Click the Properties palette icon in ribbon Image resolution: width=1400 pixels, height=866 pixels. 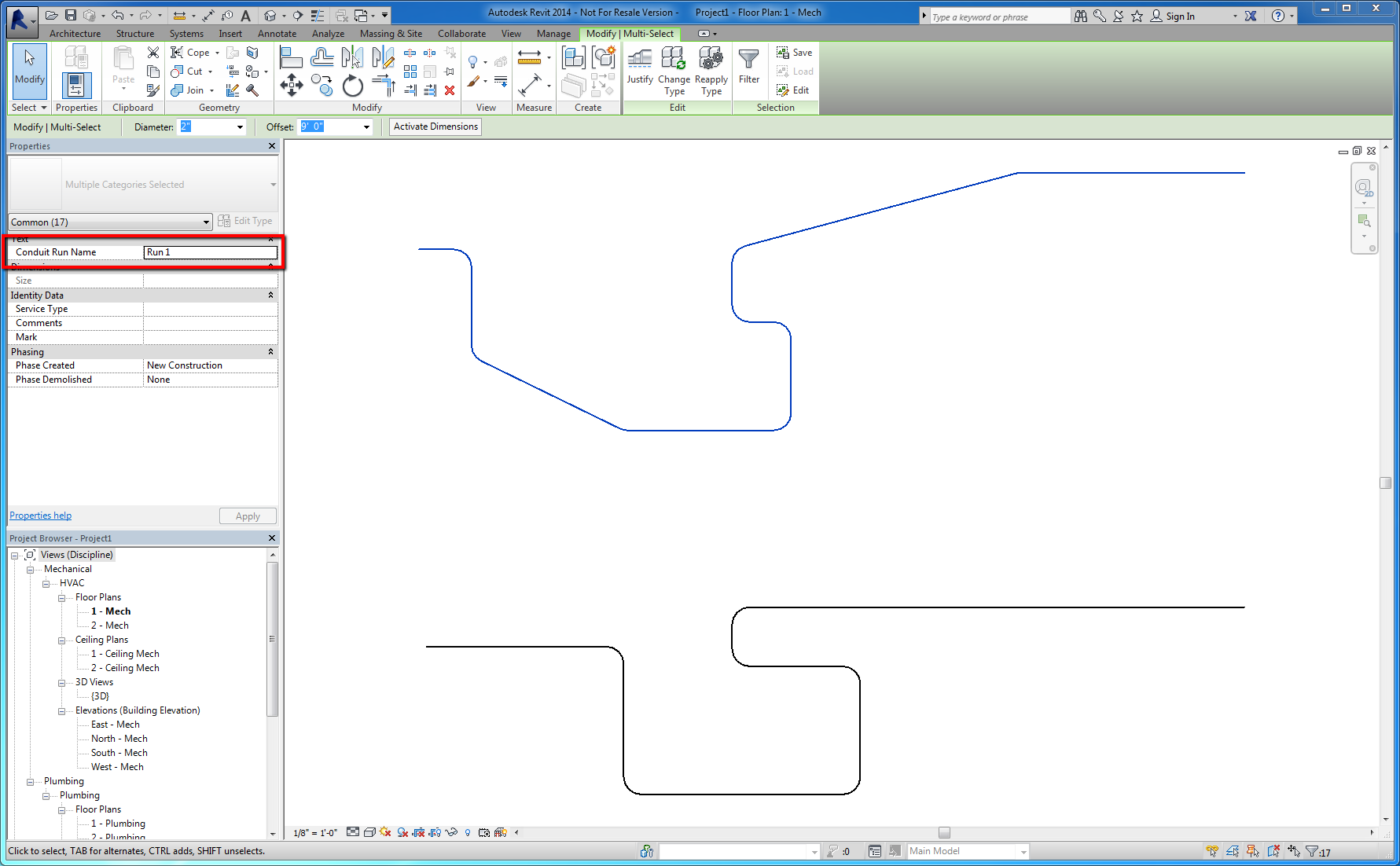(x=76, y=84)
